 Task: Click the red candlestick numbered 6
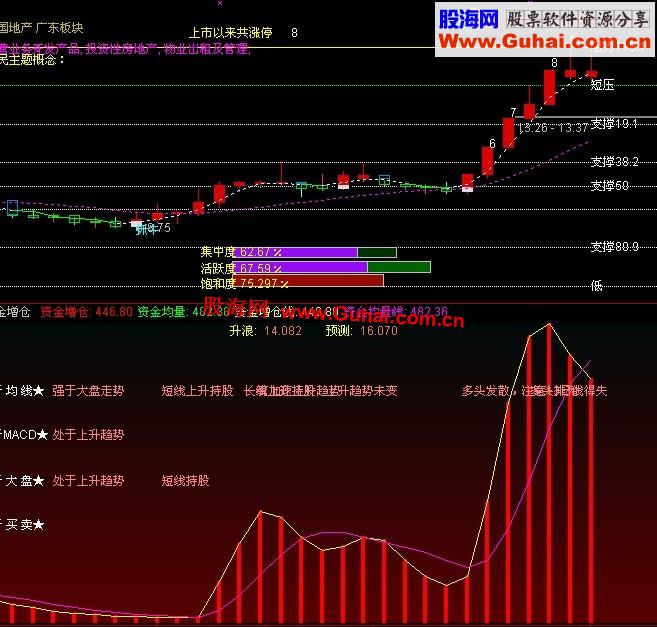coord(487,161)
